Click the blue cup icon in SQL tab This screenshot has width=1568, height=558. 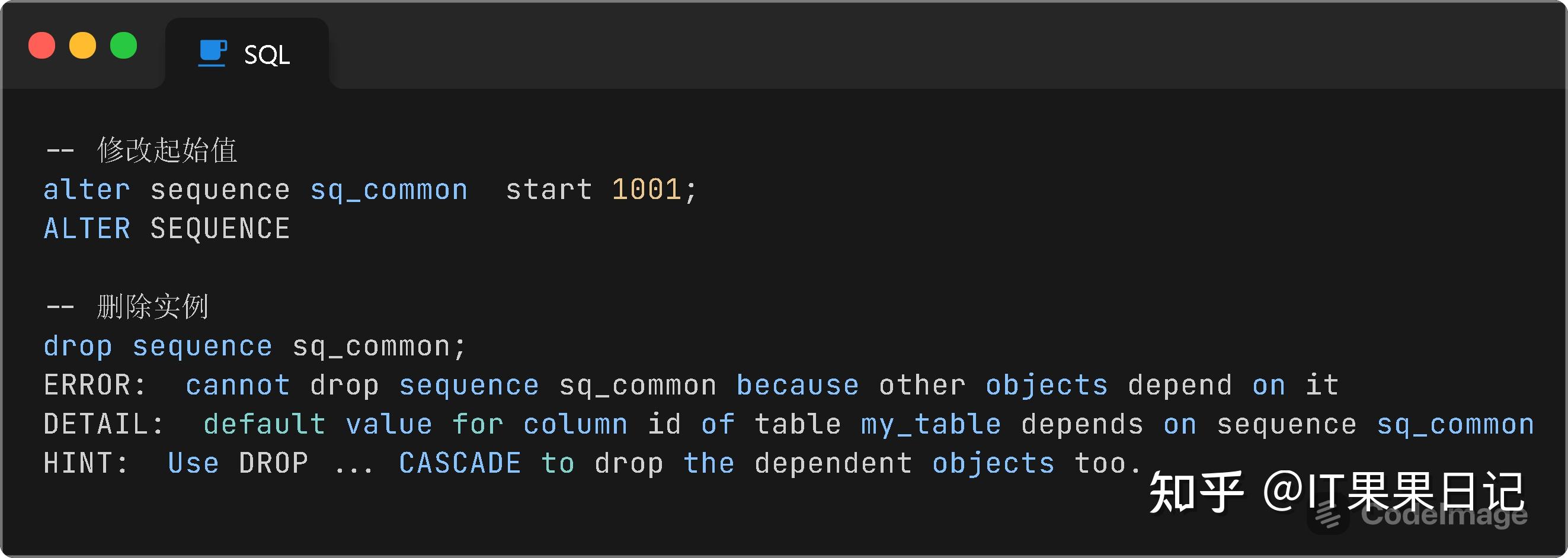click(x=212, y=53)
